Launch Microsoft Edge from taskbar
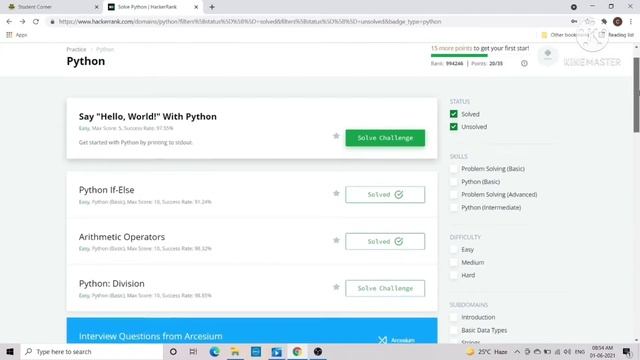This screenshot has height=360, width=640. tap(214, 351)
